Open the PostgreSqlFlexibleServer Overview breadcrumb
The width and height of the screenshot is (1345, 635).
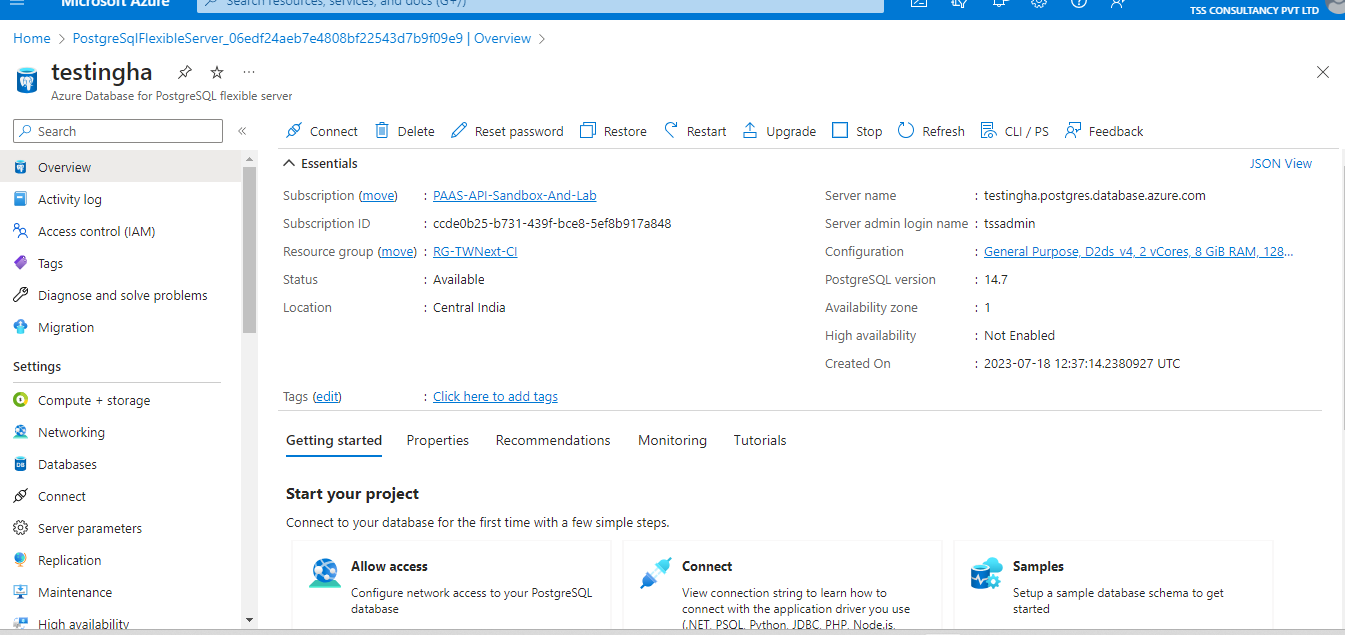coord(302,38)
